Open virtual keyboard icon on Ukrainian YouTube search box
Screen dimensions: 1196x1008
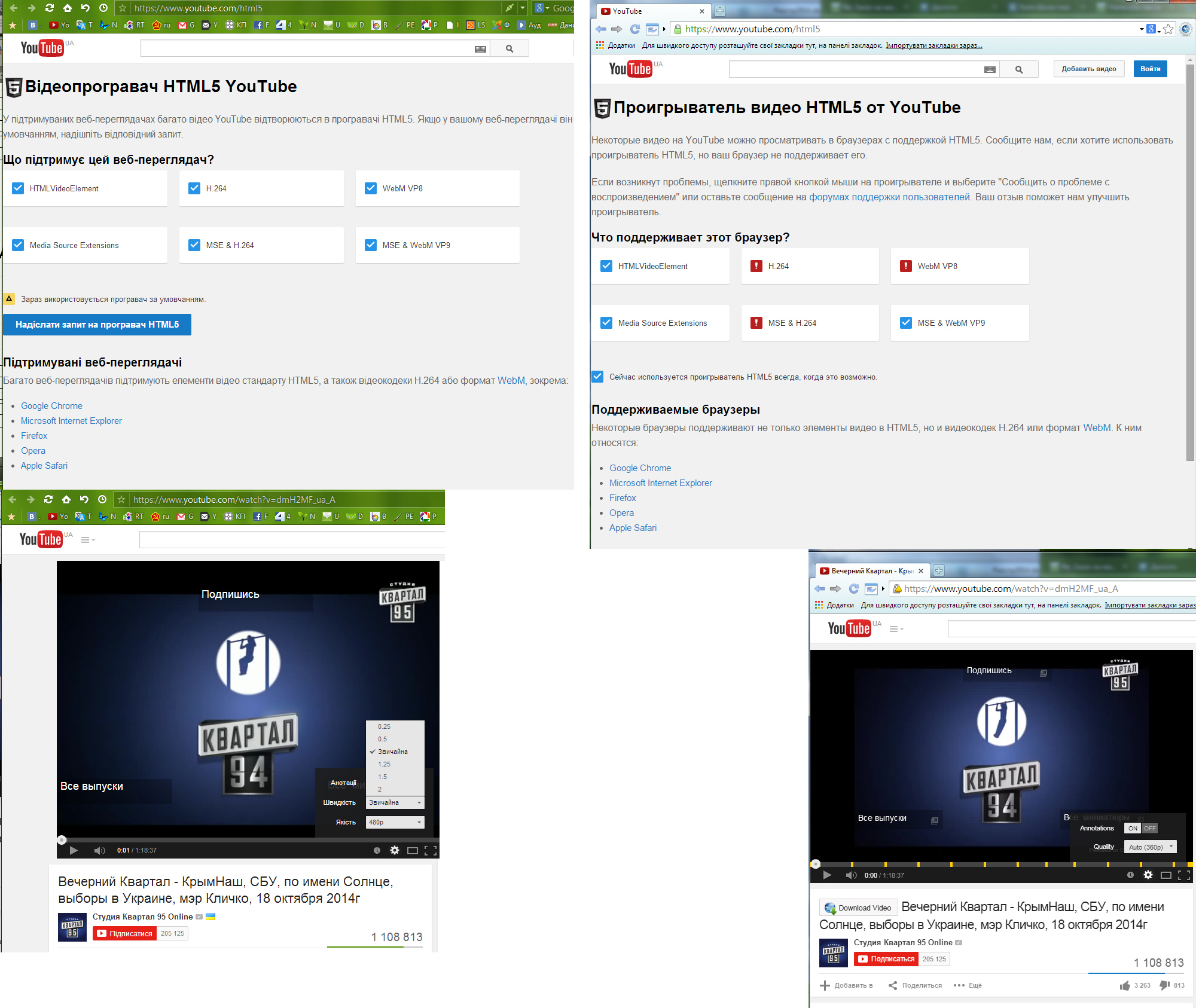pos(480,49)
